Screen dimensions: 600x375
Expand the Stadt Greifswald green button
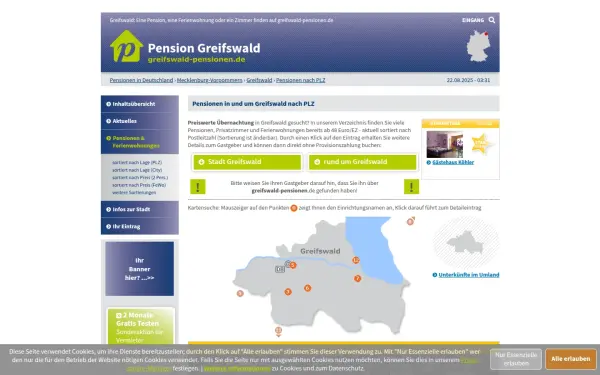click(x=247, y=162)
